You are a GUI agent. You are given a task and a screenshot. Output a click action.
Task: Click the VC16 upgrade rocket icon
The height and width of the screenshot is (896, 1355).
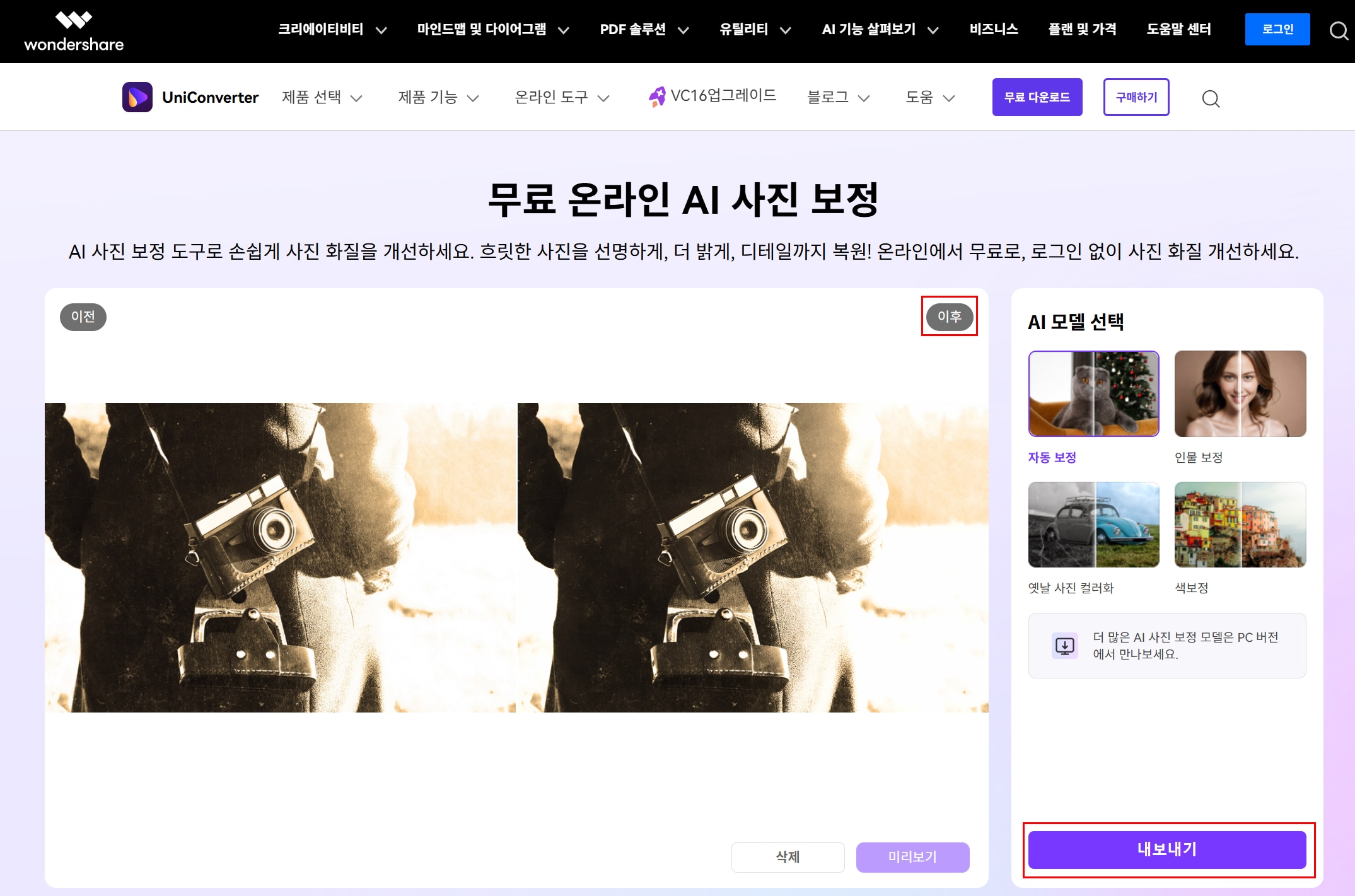pos(656,96)
